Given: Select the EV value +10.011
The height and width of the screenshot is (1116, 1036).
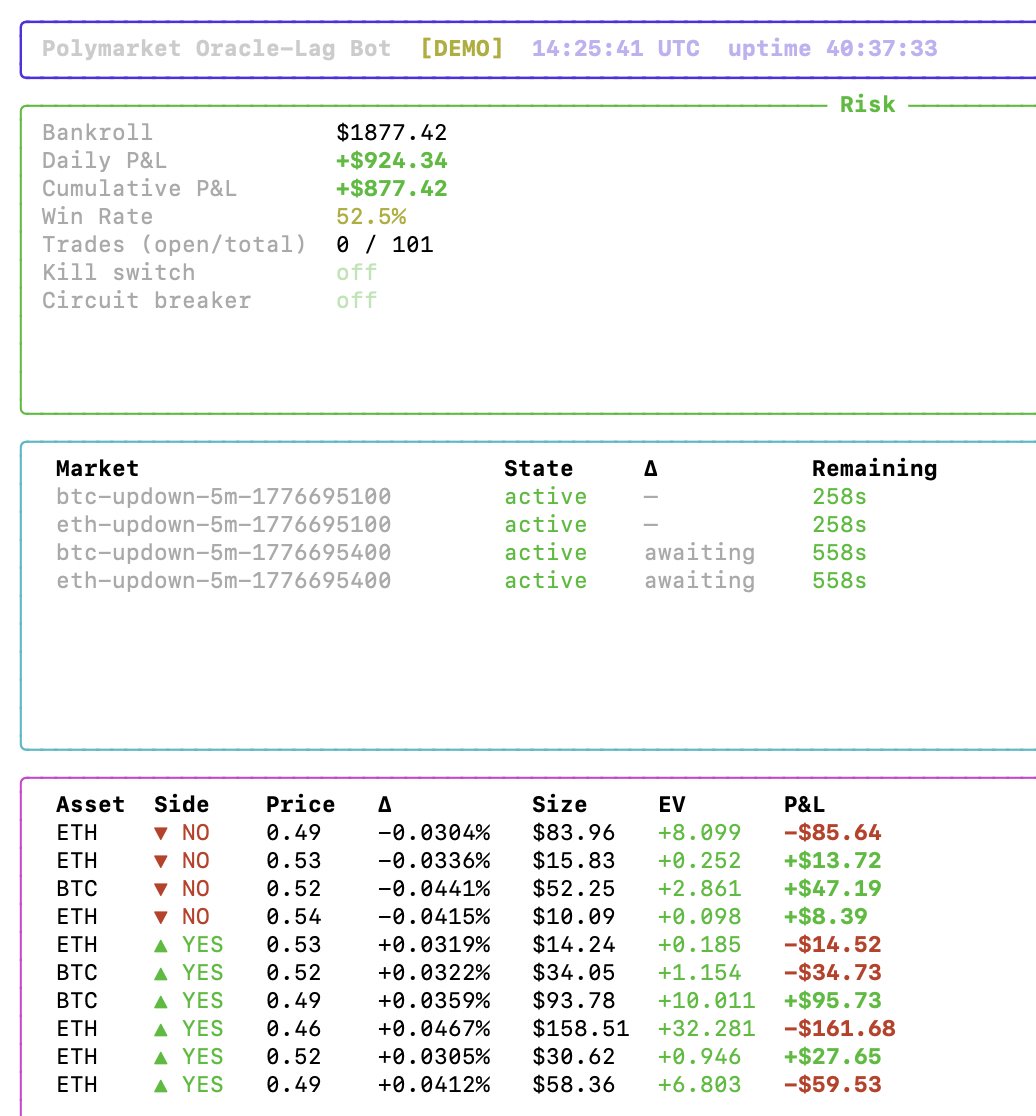Looking at the screenshot, I should tap(707, 1001).
